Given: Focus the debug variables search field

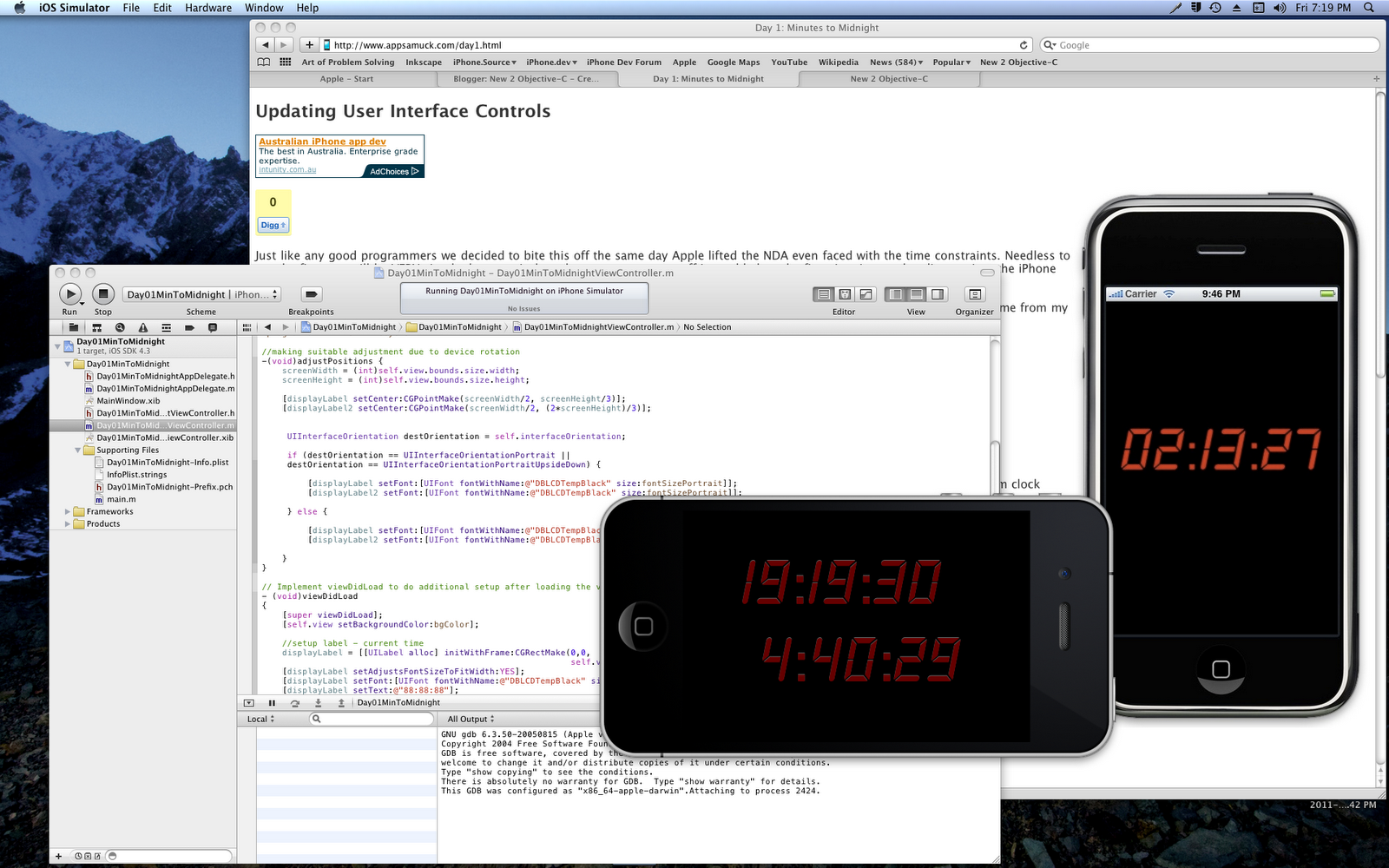Looking at the screenshot, I should 372,719.
